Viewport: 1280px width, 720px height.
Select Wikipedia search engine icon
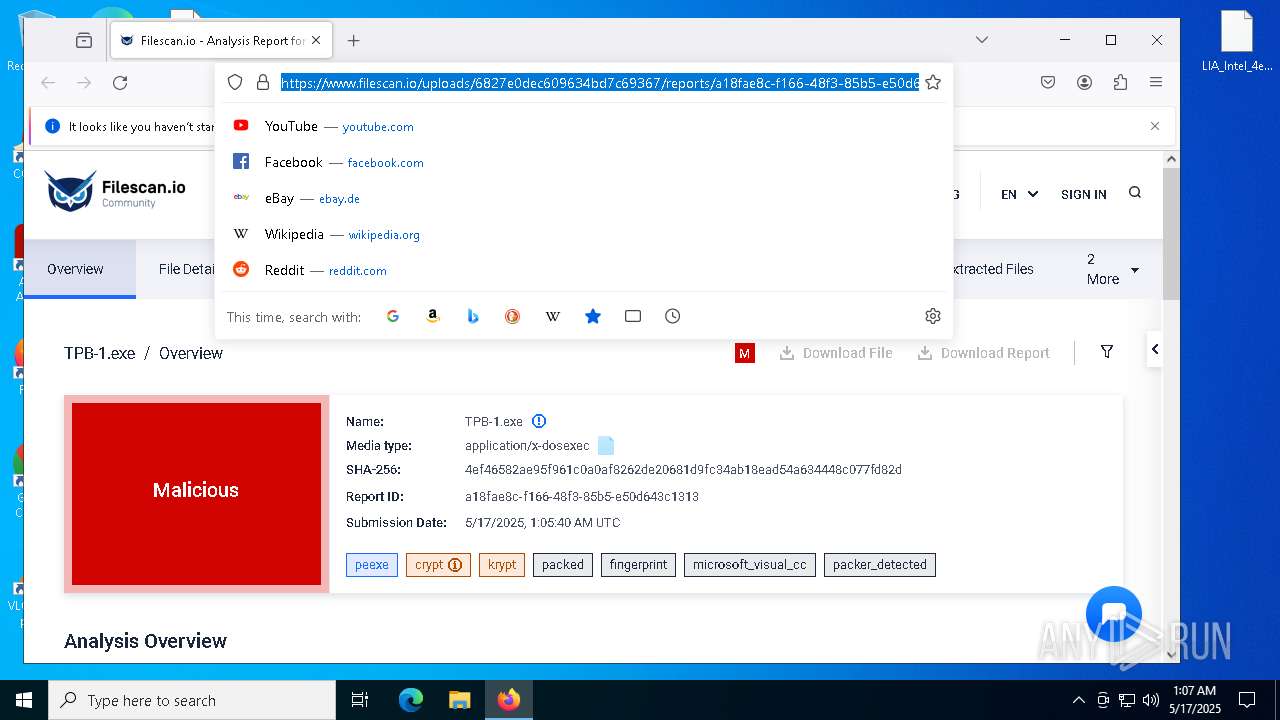click(x=553, y=316)
